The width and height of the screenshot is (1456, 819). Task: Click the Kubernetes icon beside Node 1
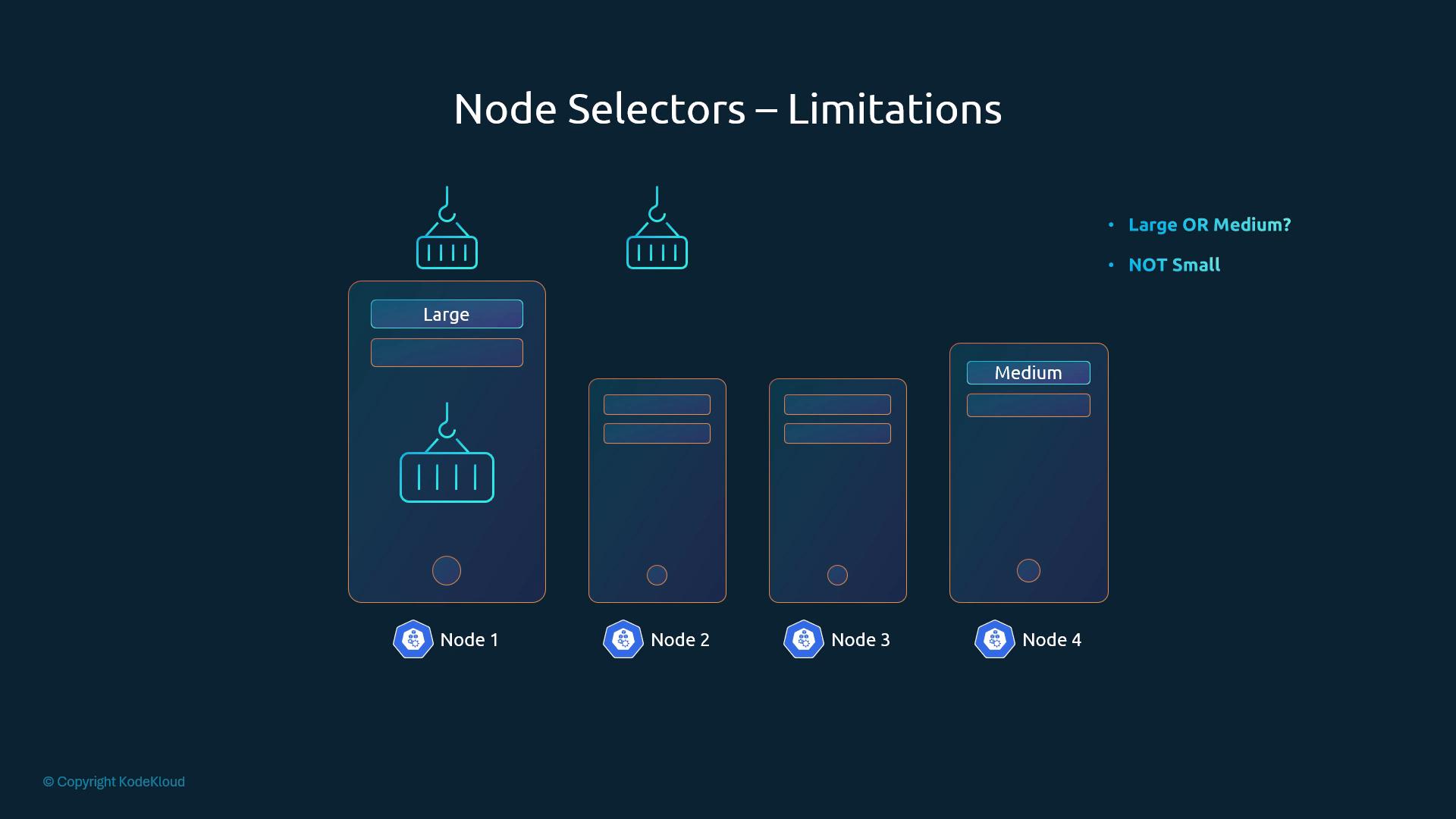[413, 639]
